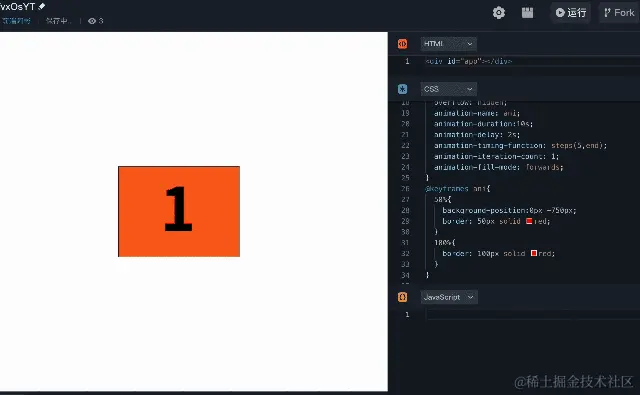Click the animation-fill-mode code line

click(498, 167)
